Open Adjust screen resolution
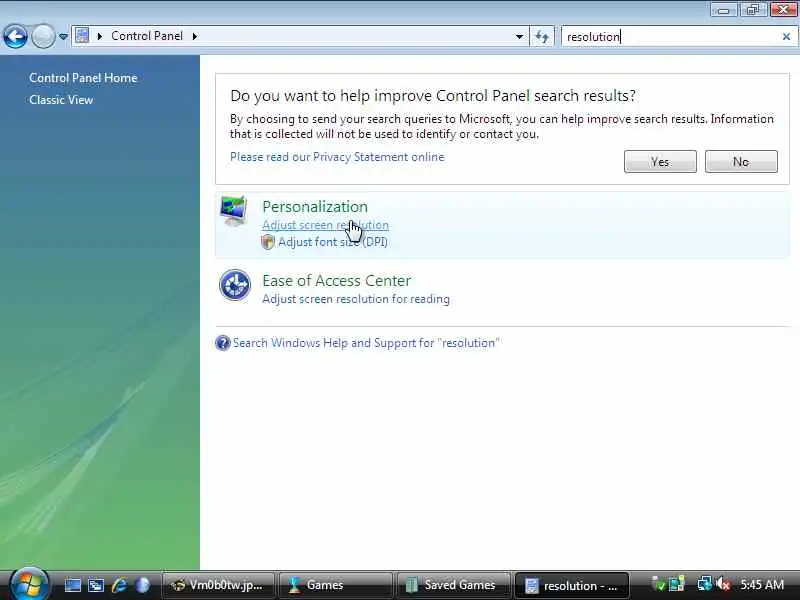The width and height of the screenshot is (800, 600). click(x=326, y=225)
